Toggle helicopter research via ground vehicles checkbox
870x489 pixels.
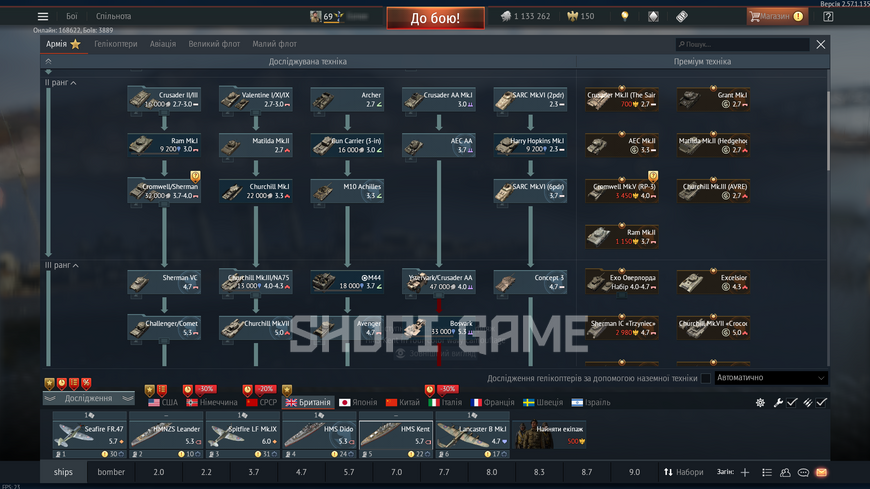pyautogui.click(x=706, y=378)
